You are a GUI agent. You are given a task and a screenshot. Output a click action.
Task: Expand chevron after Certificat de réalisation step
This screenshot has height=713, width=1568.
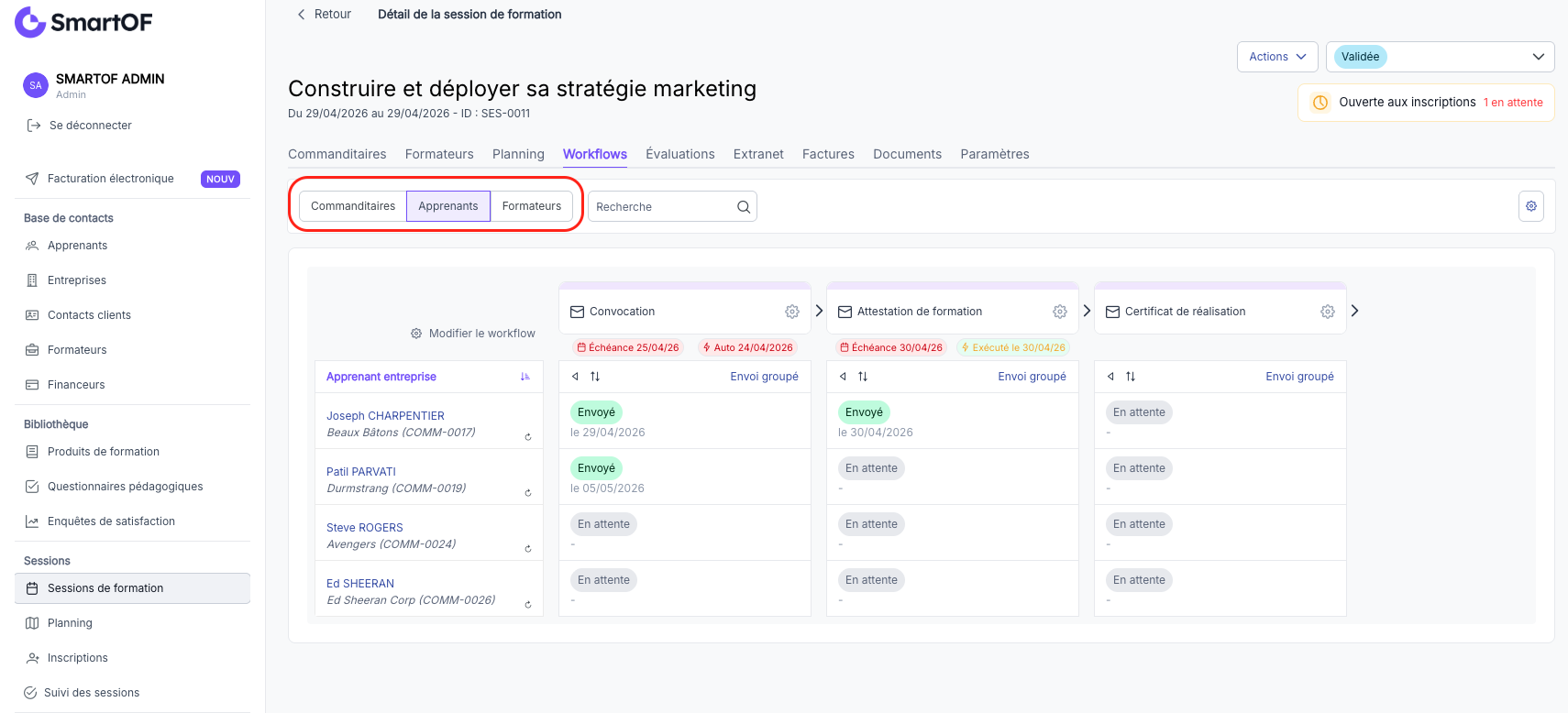pyautogui.click(x=1354, y=311)
